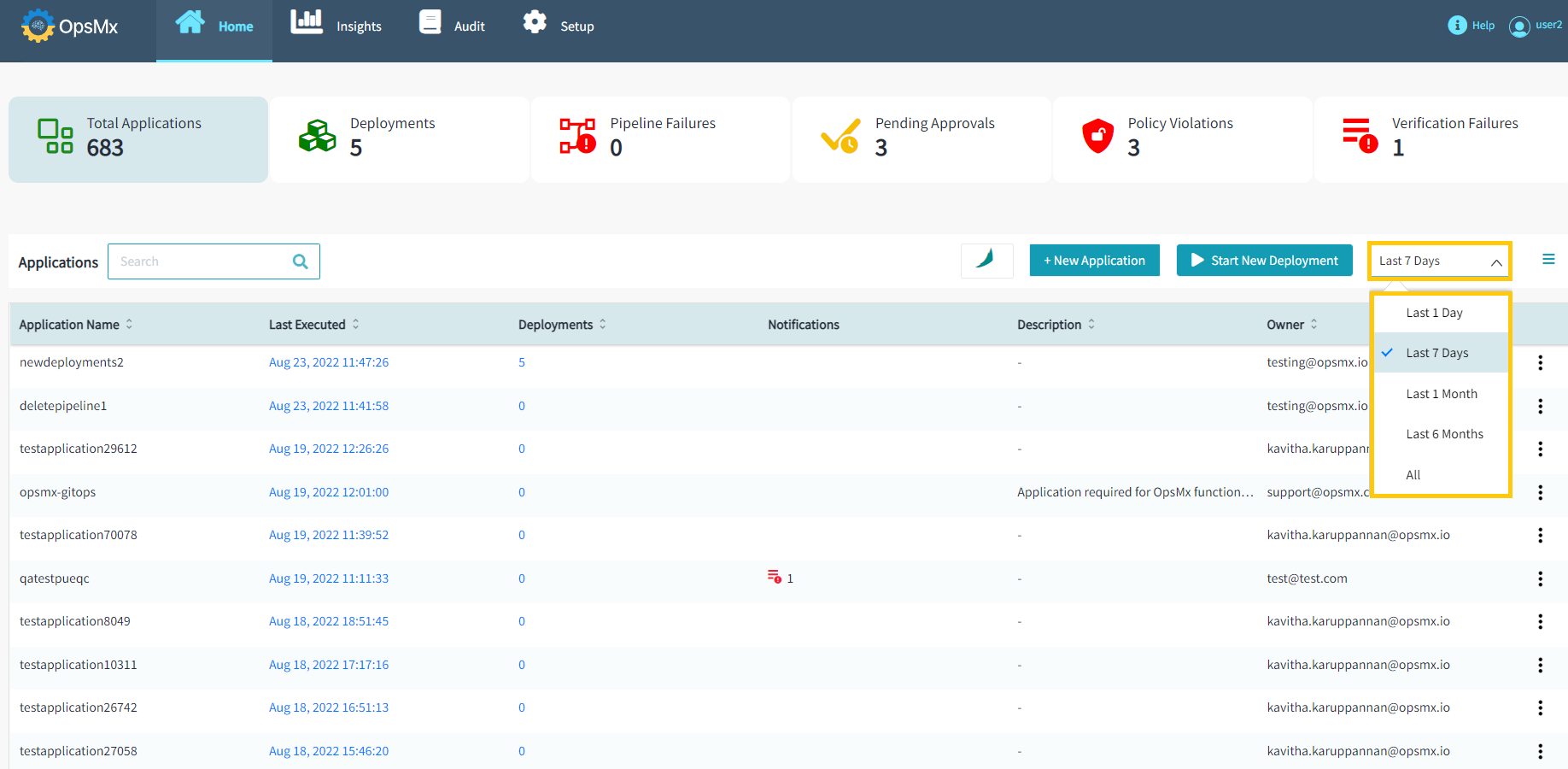Click the New Application button
Screen dimensions: 1568x769
point(1094,261)
